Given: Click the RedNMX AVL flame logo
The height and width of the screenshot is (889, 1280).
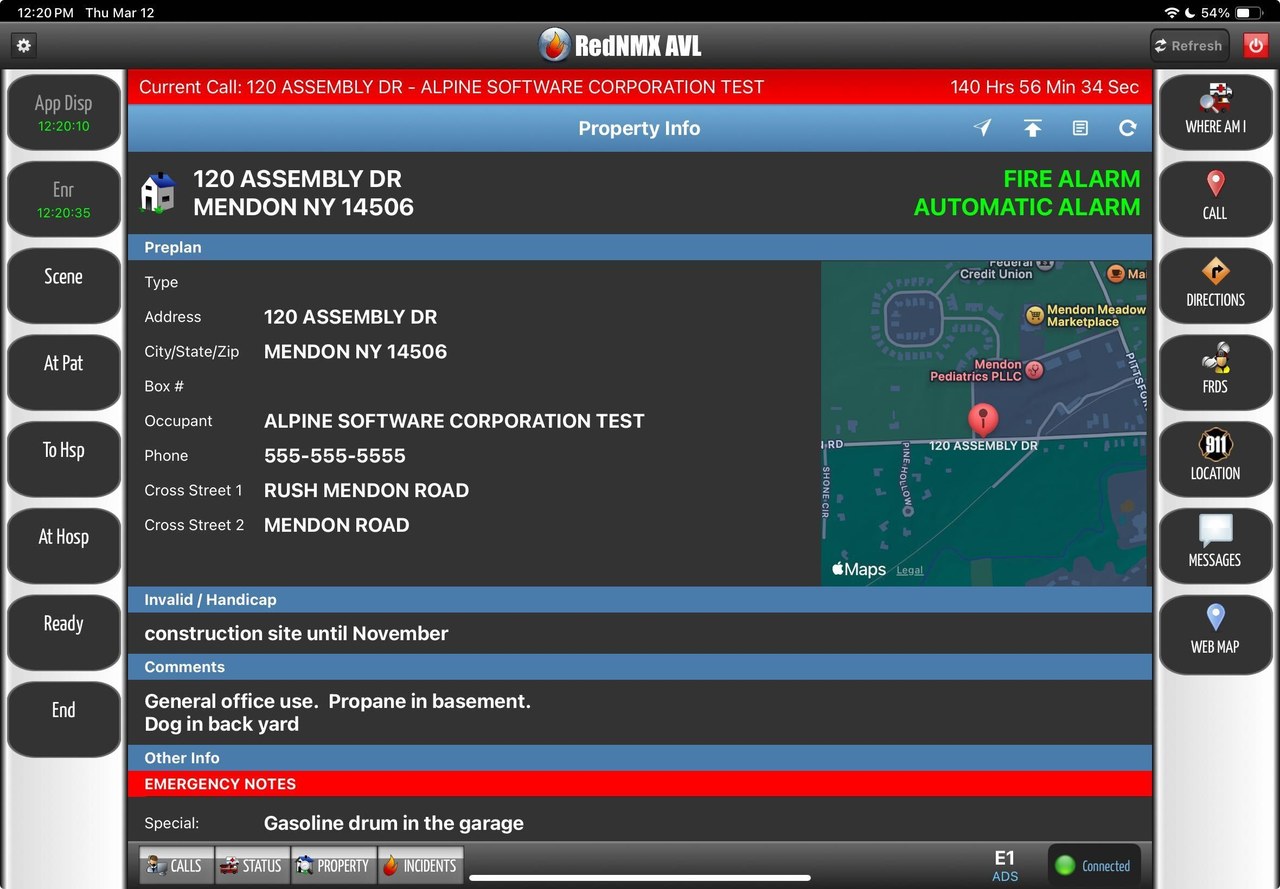Looking at the screenshot, I should (554, 45).
